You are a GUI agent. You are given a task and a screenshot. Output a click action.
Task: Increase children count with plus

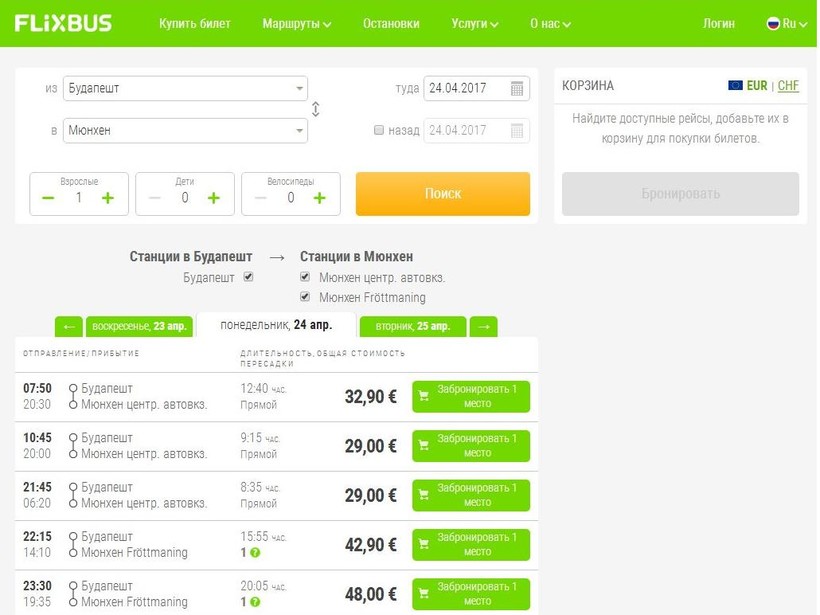pos(213,198)
